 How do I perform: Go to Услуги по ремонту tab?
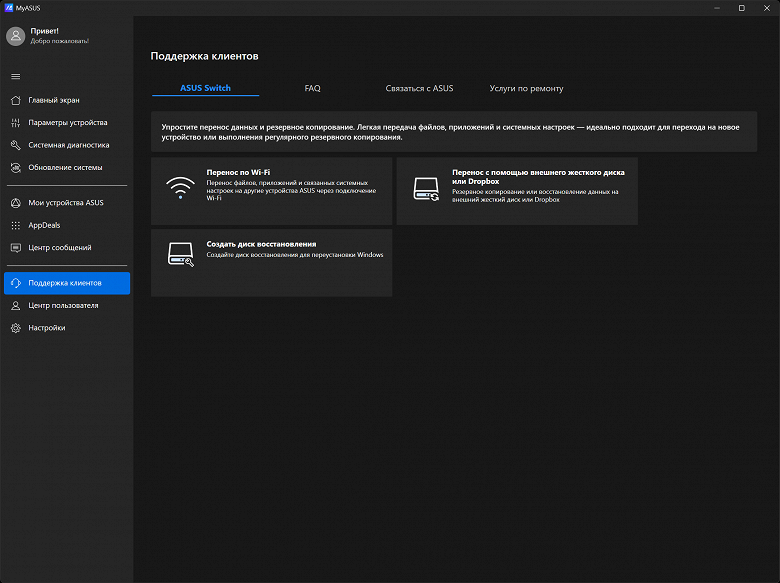click(x=526, y=88)
